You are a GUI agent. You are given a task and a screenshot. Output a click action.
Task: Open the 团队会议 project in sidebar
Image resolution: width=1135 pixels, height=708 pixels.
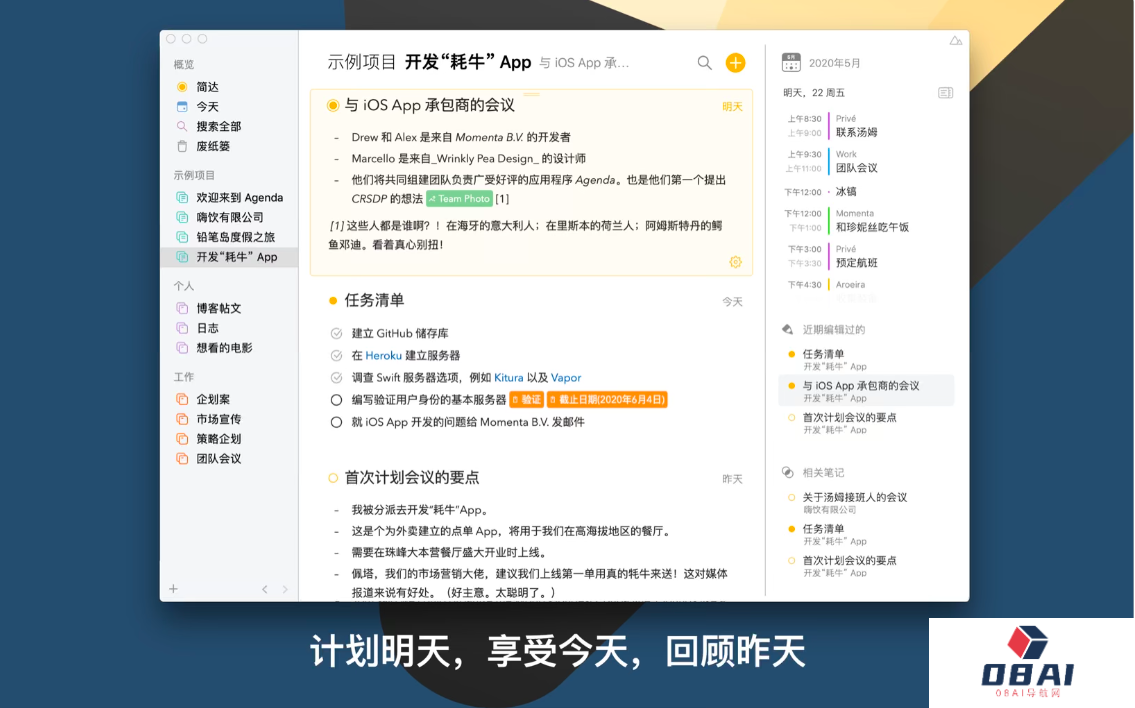(x=218, y=459)
